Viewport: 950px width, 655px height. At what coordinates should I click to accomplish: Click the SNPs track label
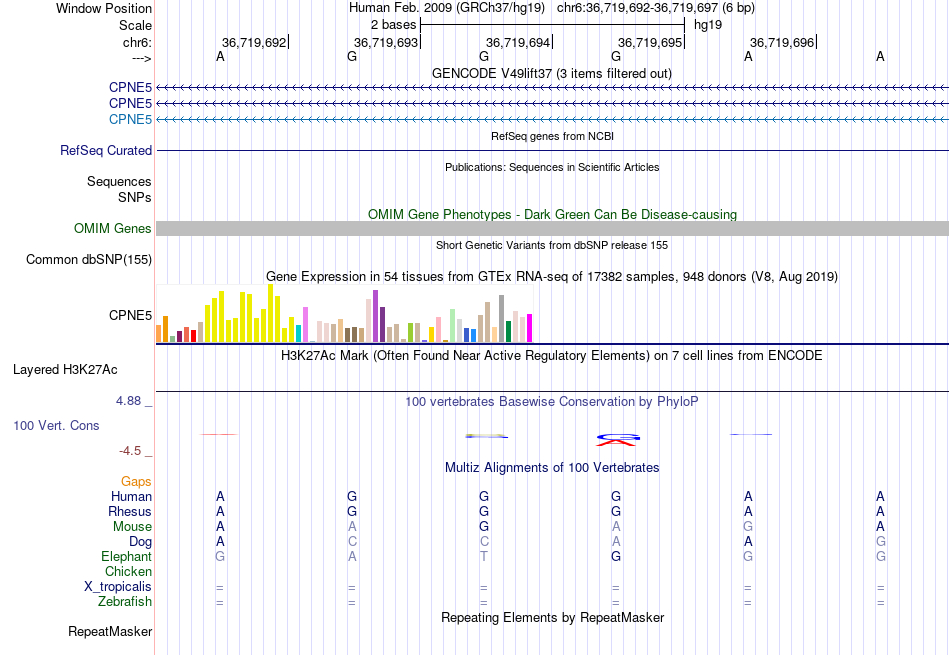point(135,197)
